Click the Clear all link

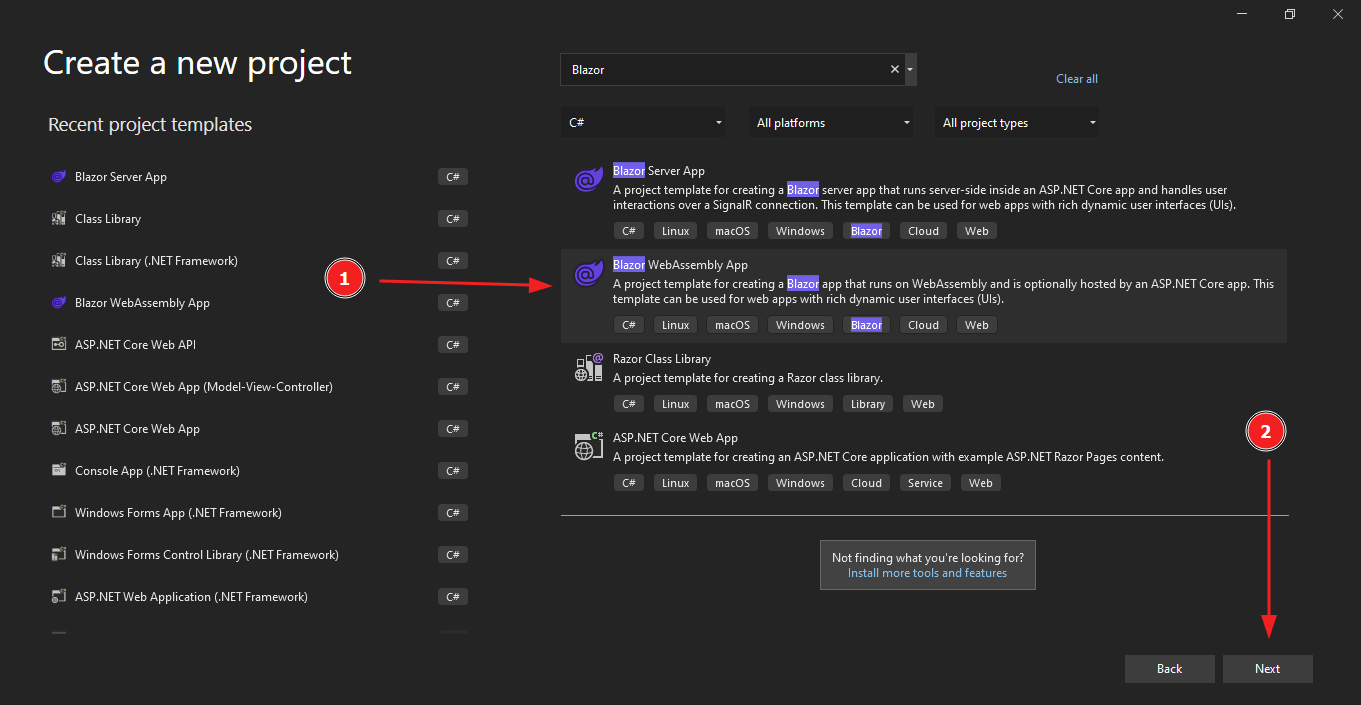tap(1077, 79)
